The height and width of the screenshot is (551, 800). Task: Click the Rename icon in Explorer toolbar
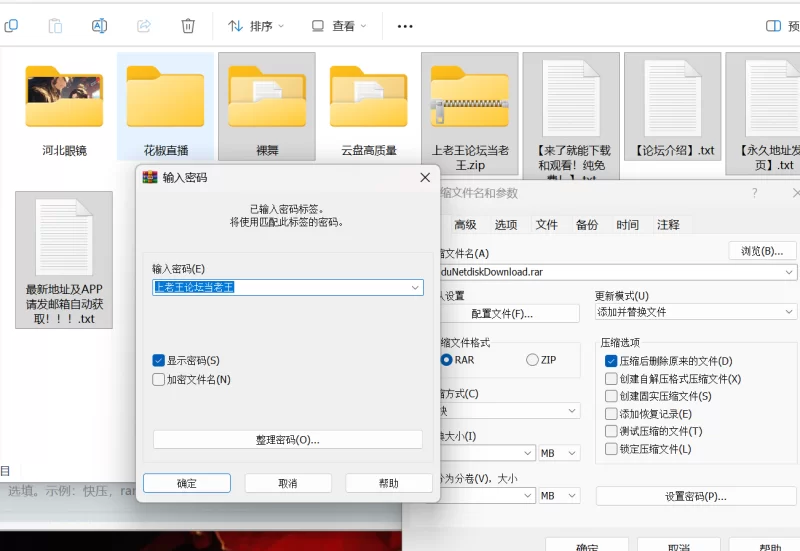pos(99,26)
